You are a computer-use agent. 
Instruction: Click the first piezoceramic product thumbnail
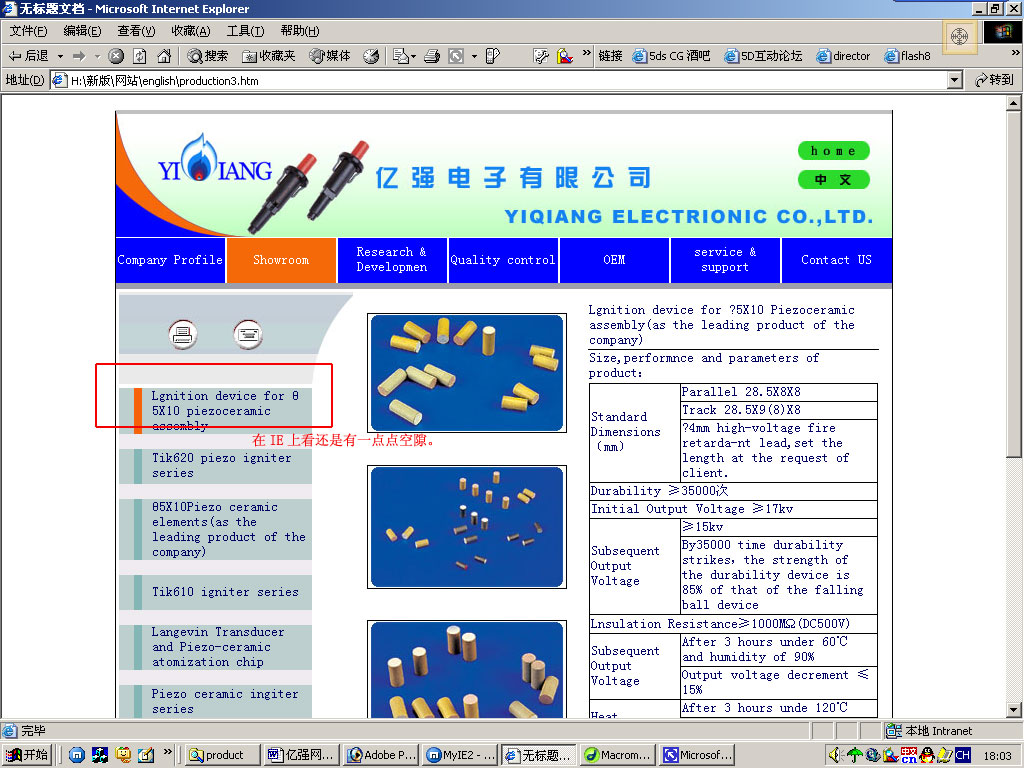[x=466, y=372]
